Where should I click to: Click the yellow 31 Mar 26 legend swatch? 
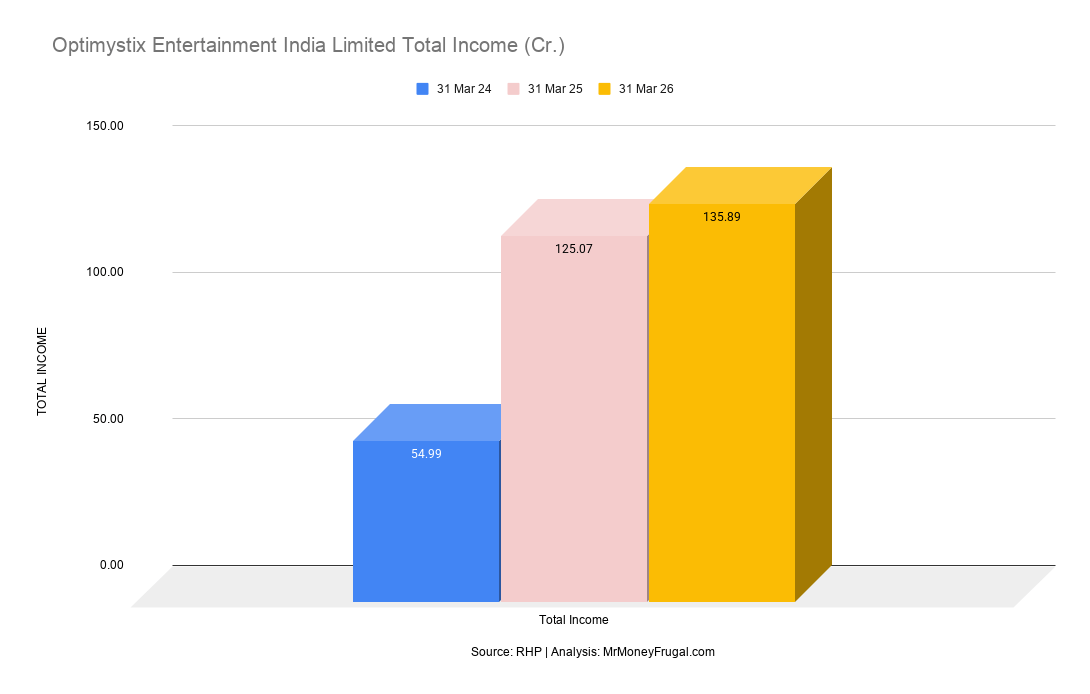604,89
